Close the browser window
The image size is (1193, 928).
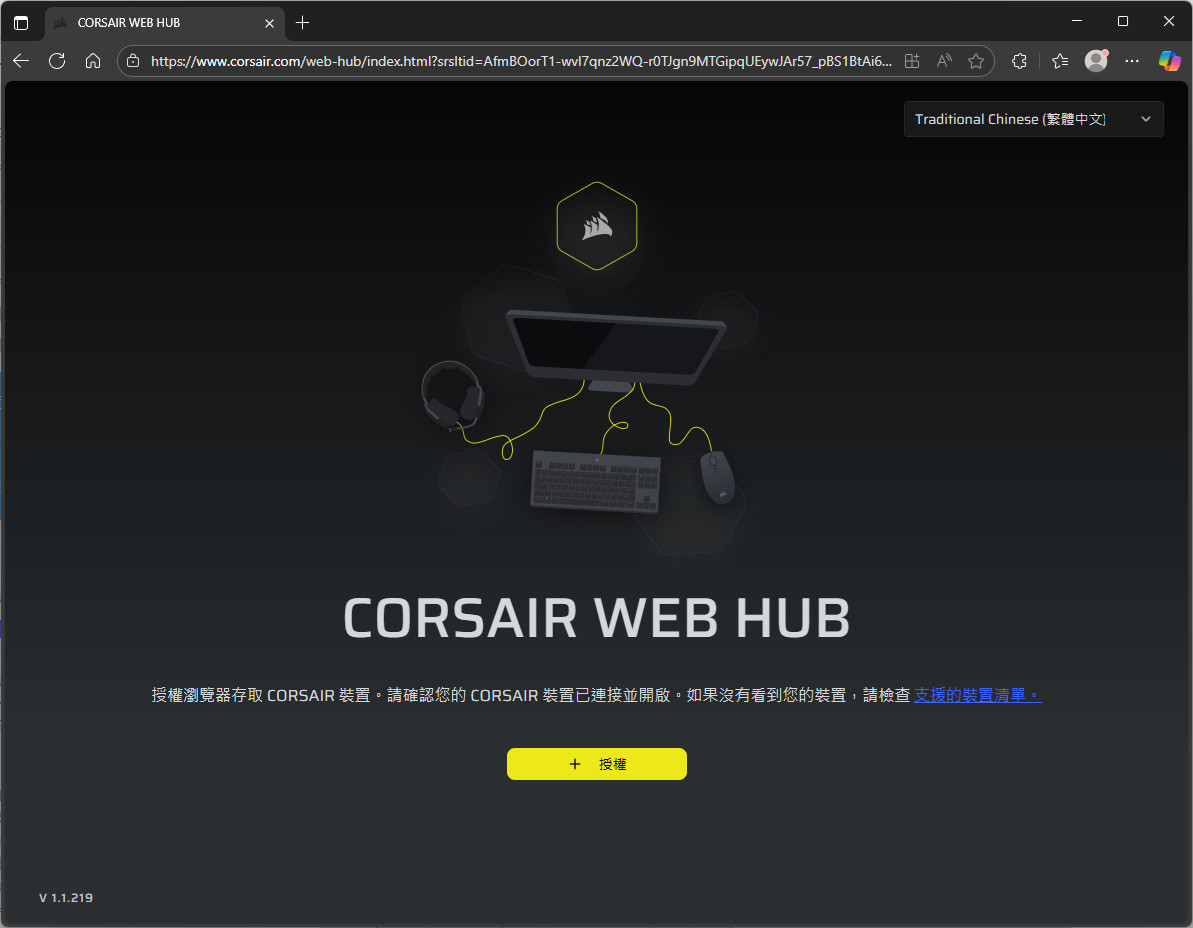[x=1169, y=21]
